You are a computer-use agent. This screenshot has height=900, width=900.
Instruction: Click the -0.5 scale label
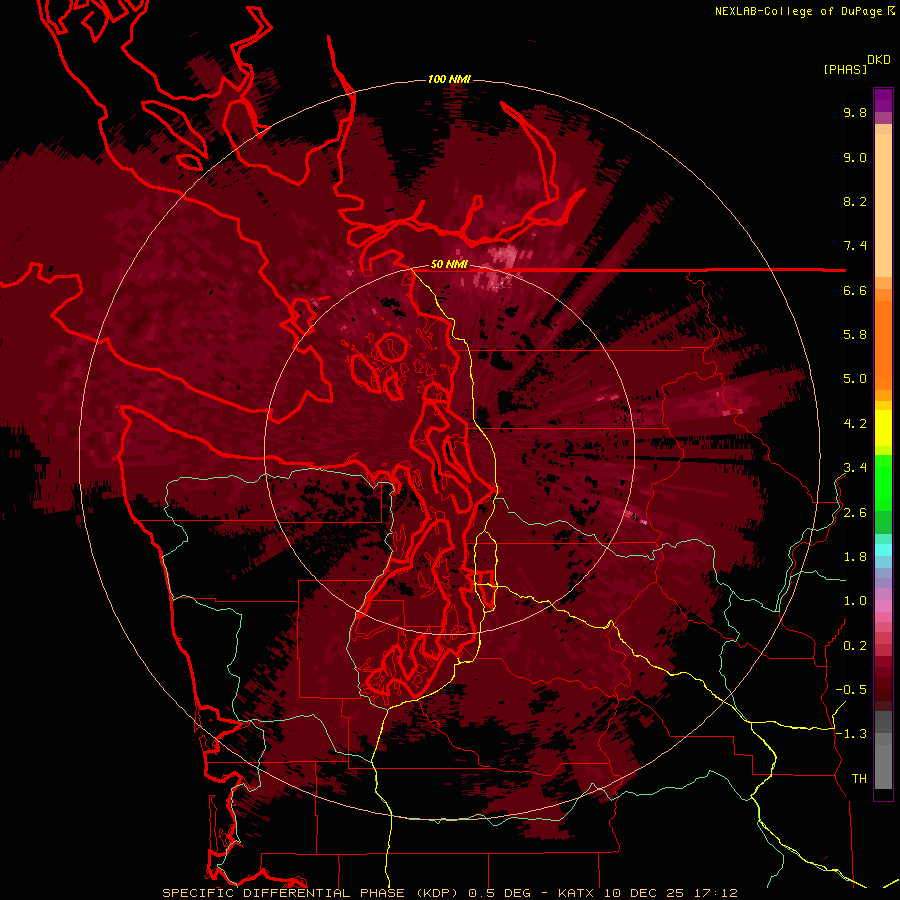851,690
